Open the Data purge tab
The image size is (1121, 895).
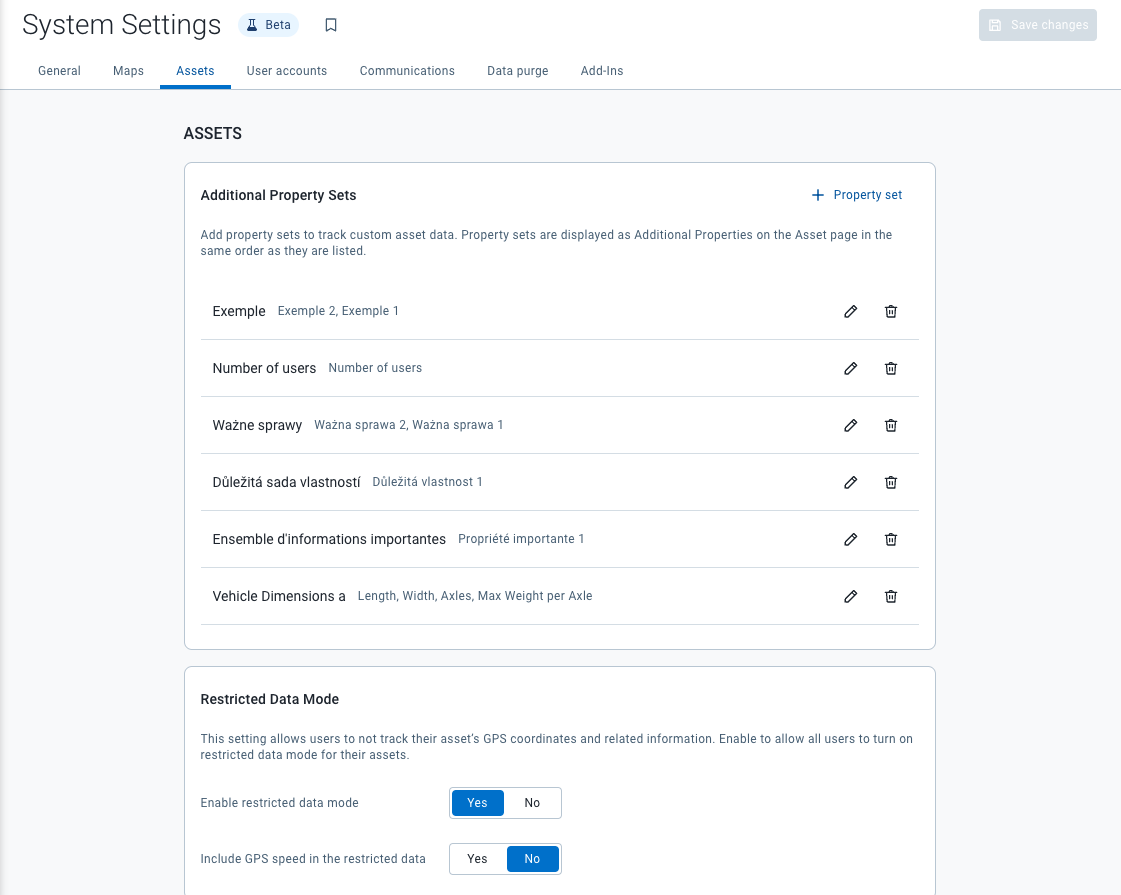(517, 71)
